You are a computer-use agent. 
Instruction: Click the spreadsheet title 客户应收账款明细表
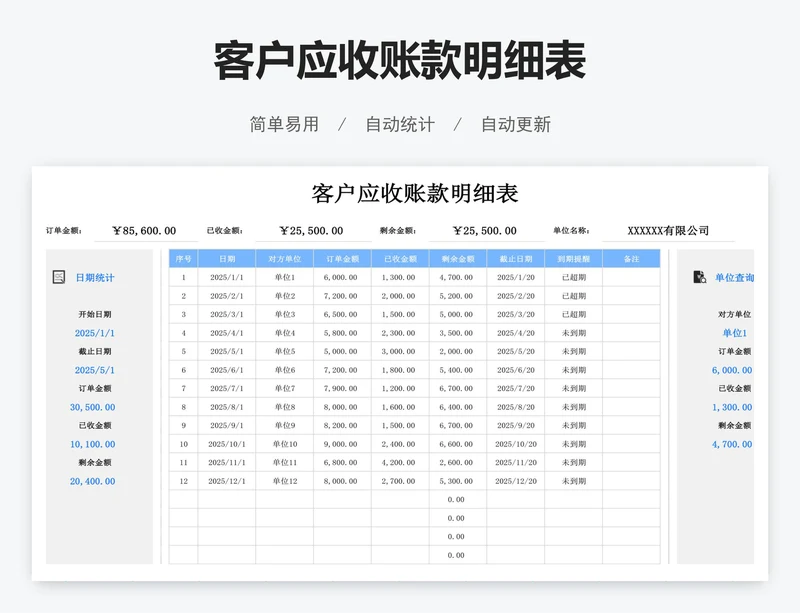[415, 194]
